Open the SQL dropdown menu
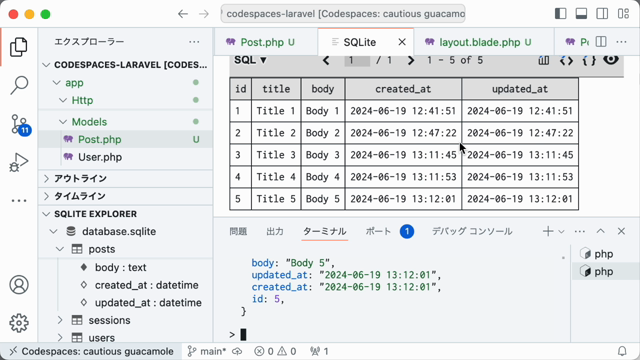 point(250,60)
